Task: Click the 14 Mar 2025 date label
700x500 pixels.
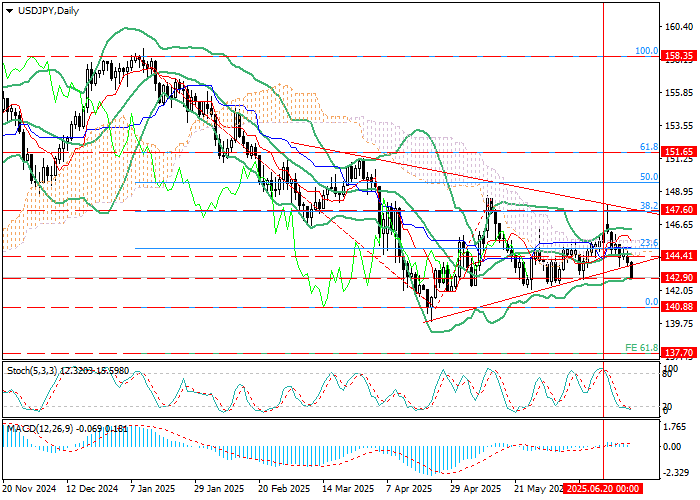Action: click(x=348, y=489)
